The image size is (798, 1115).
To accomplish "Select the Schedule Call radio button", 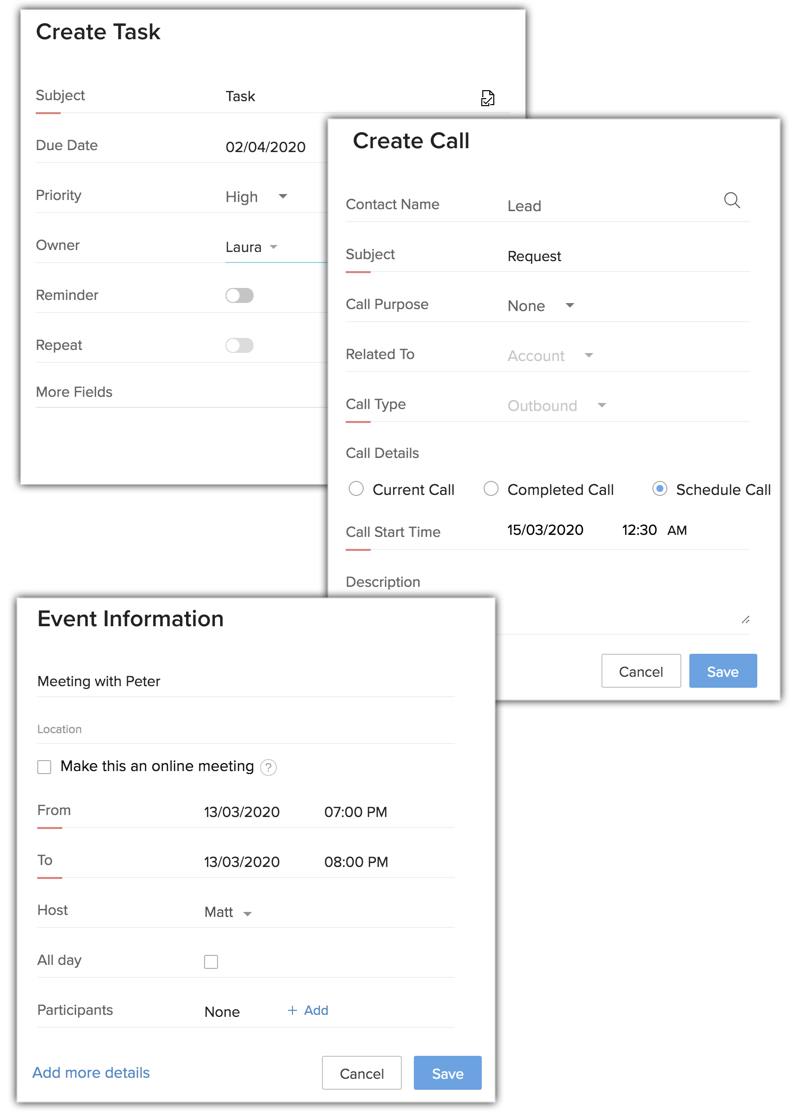I will pyautogui.click(x=660, y=489).
